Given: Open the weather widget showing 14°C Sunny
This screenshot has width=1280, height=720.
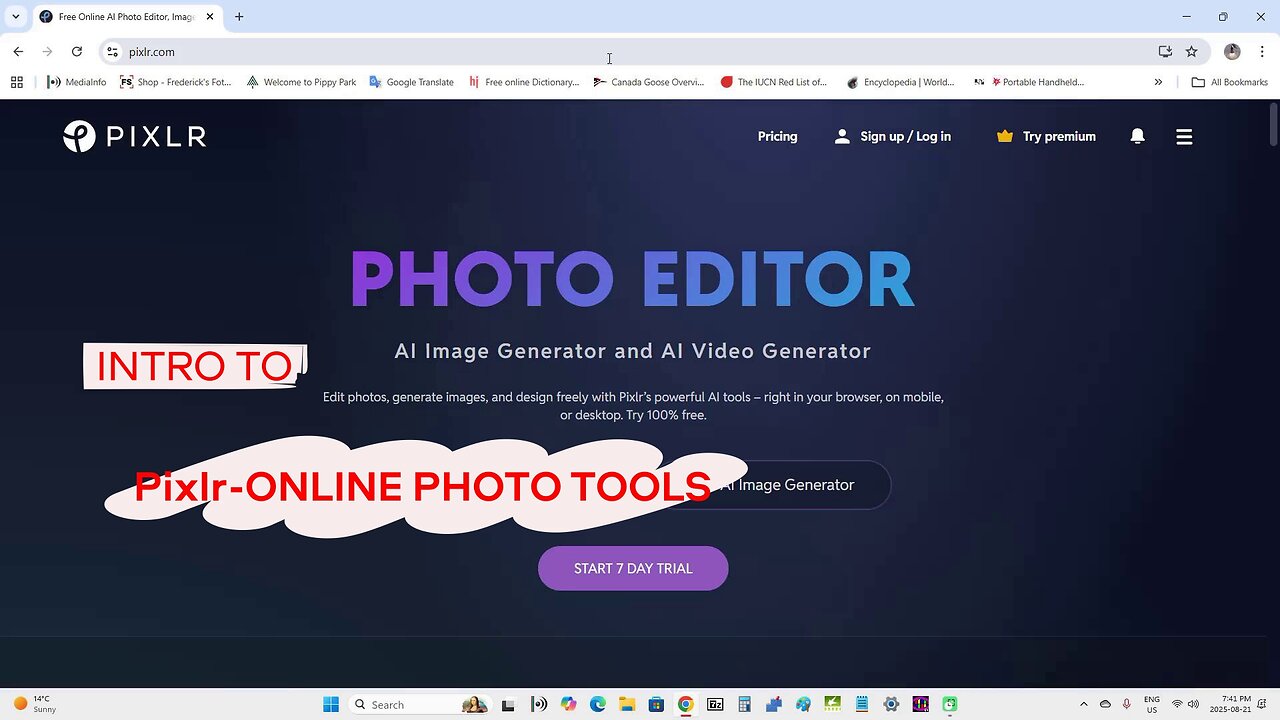Looking at the screenshot, I should tap(34, 704).
